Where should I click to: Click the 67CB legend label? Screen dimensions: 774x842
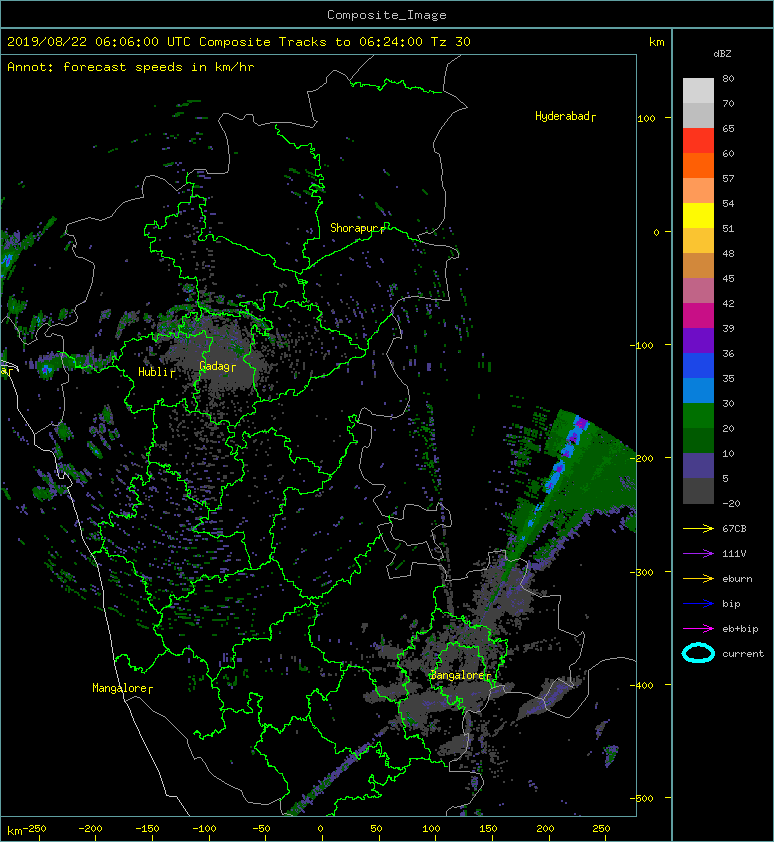point(734,529)
